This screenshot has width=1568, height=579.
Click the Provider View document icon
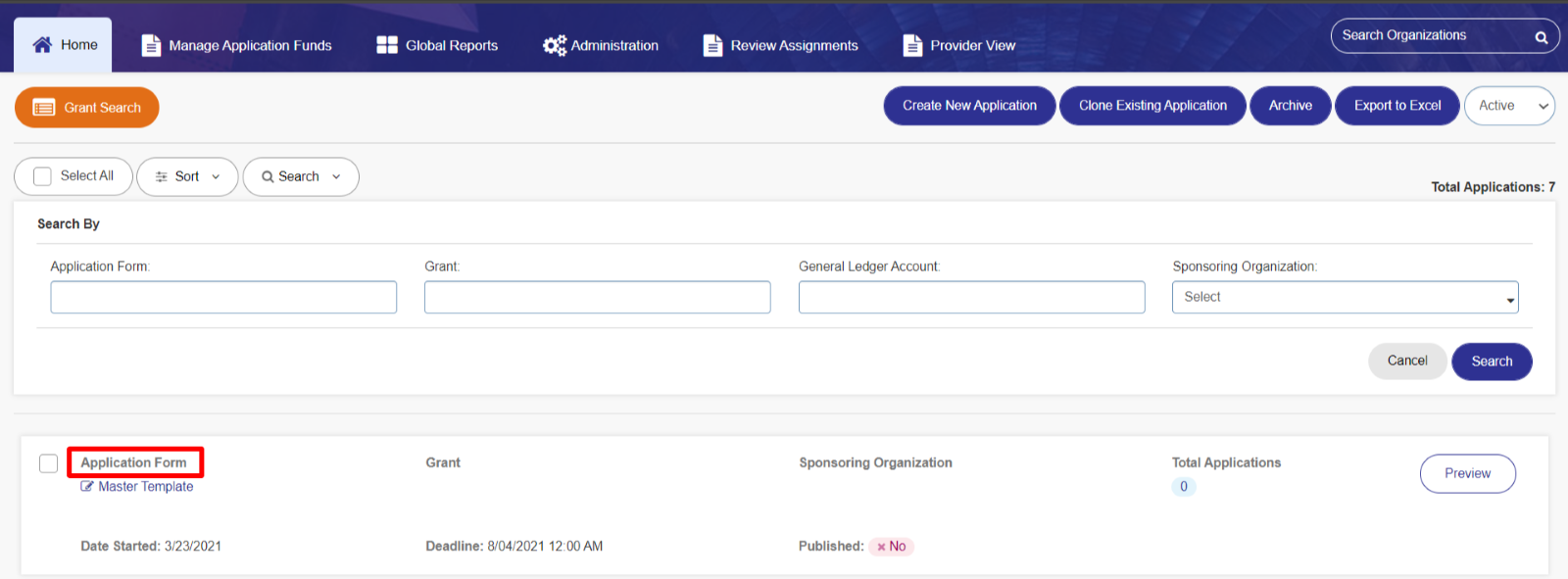coord(912,45)
